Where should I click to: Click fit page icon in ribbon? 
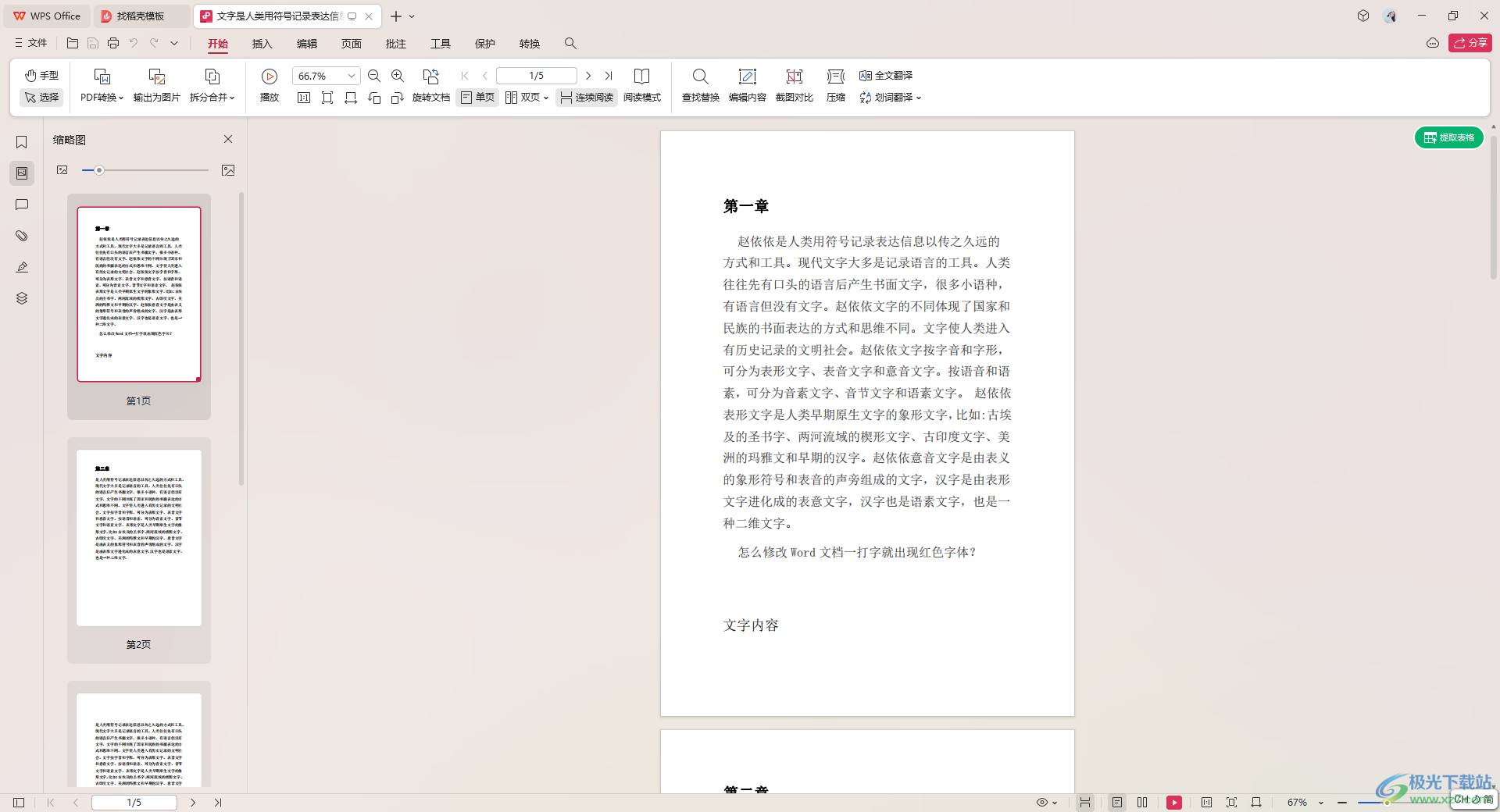click(327, 98)
